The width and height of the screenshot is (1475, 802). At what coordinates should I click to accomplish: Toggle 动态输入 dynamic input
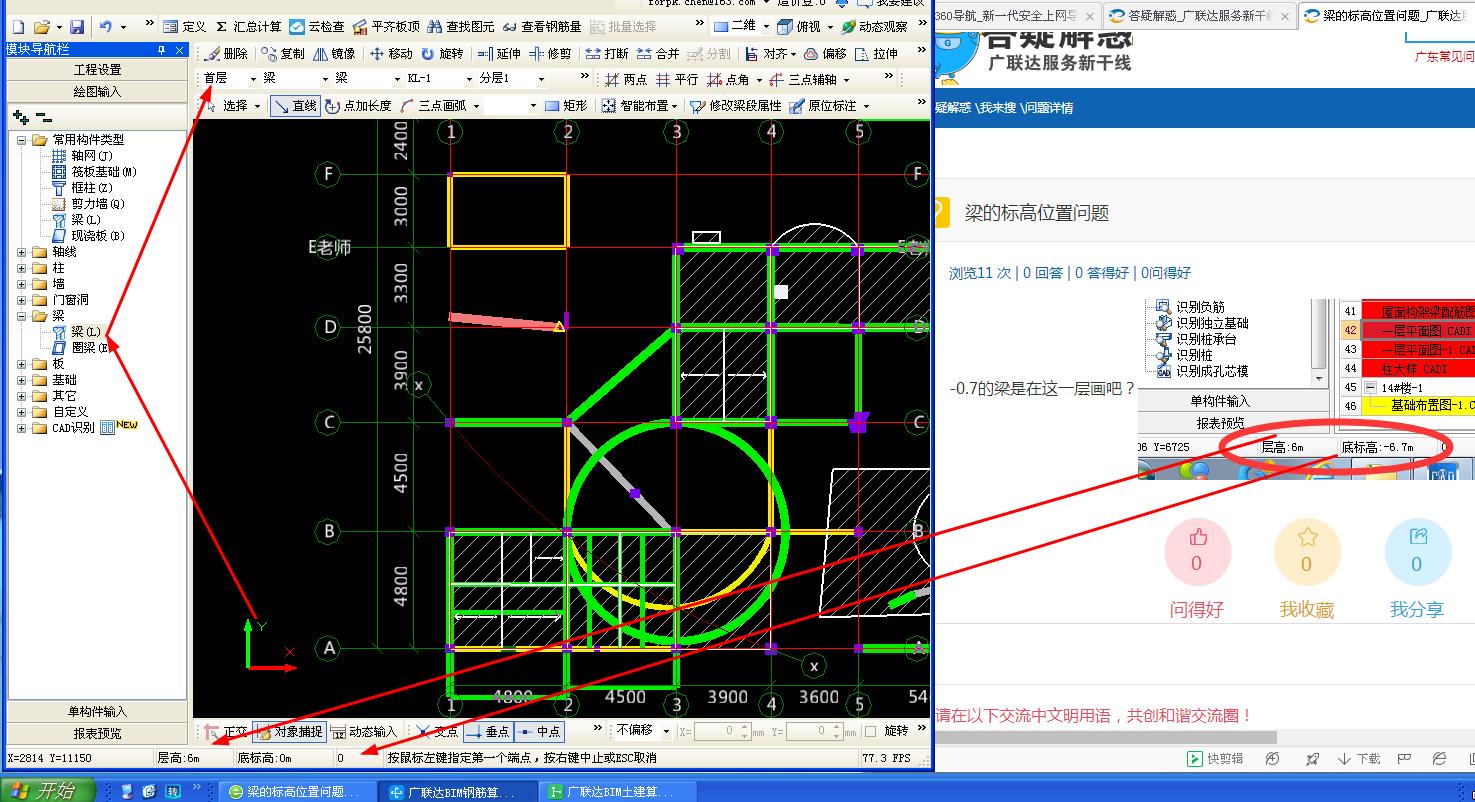364,732
